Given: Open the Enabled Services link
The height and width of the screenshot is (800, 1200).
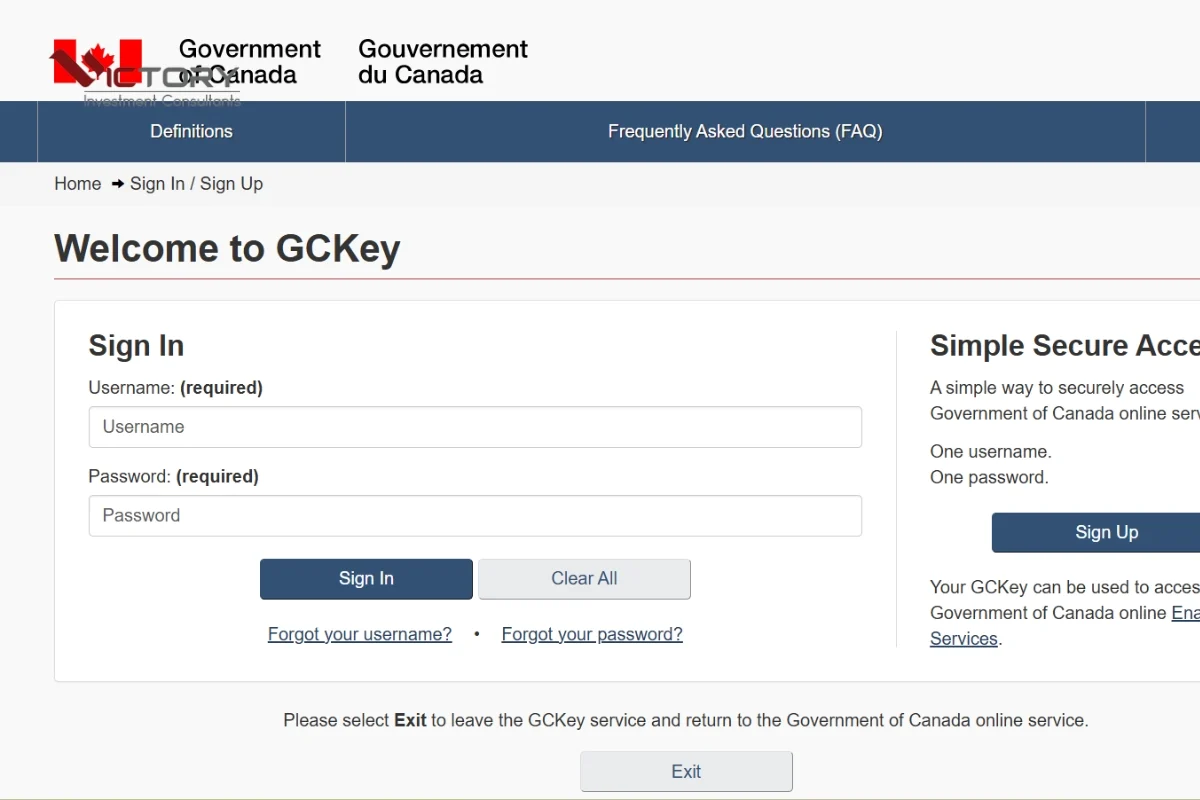Looking at the screenshot, I should point(964,639).
